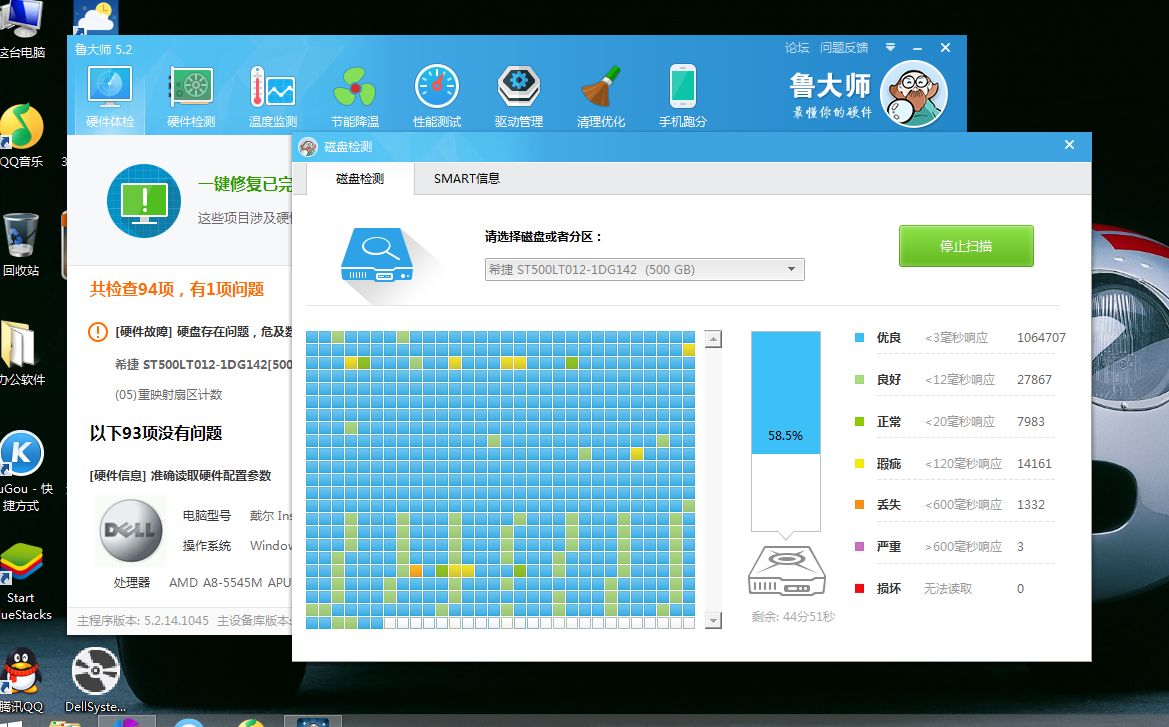Click orange 丢失 legend swatch
1169x727 pixels.
click(x=860, y=505)
